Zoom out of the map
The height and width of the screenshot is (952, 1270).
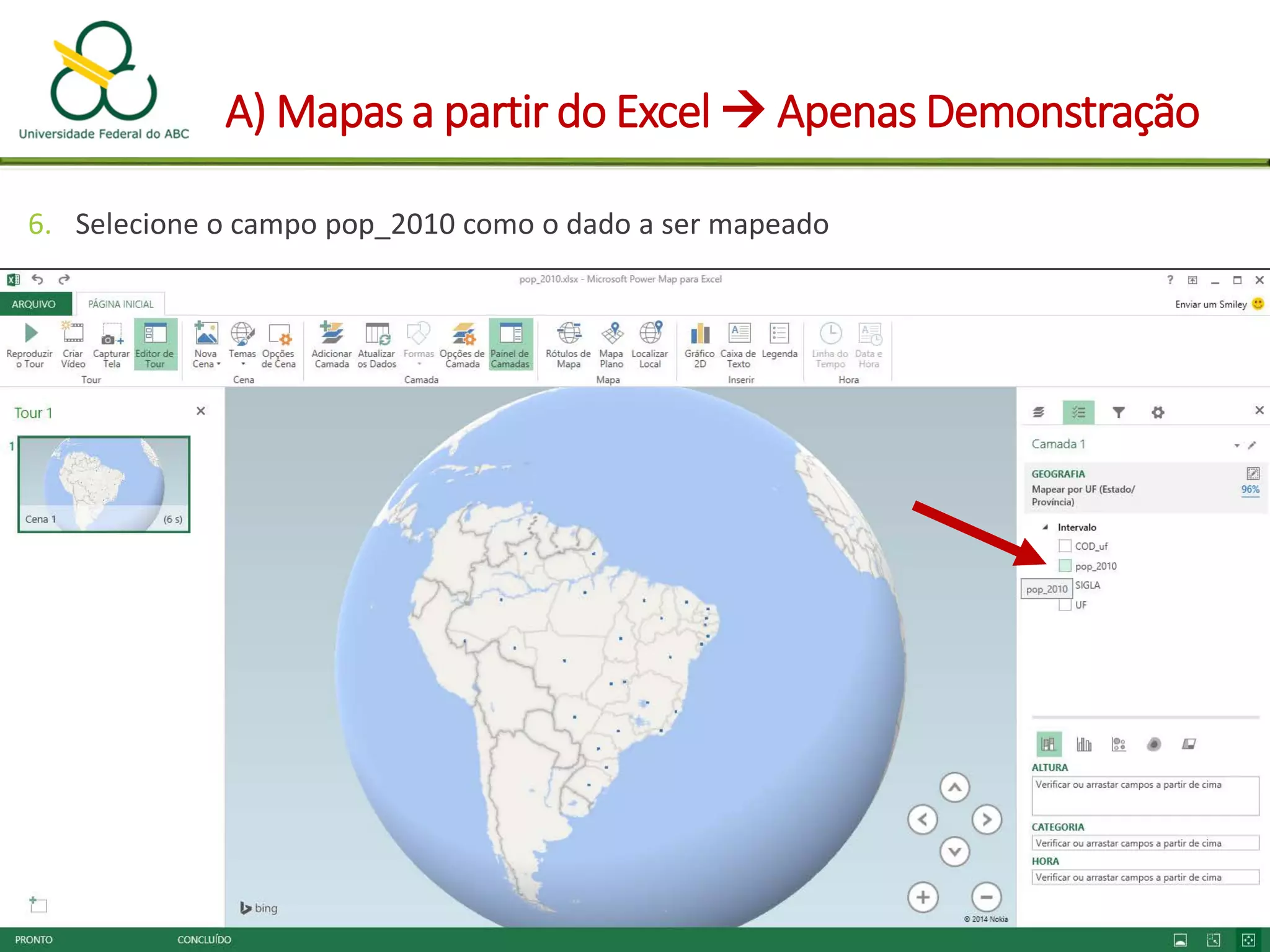point(987,897)
